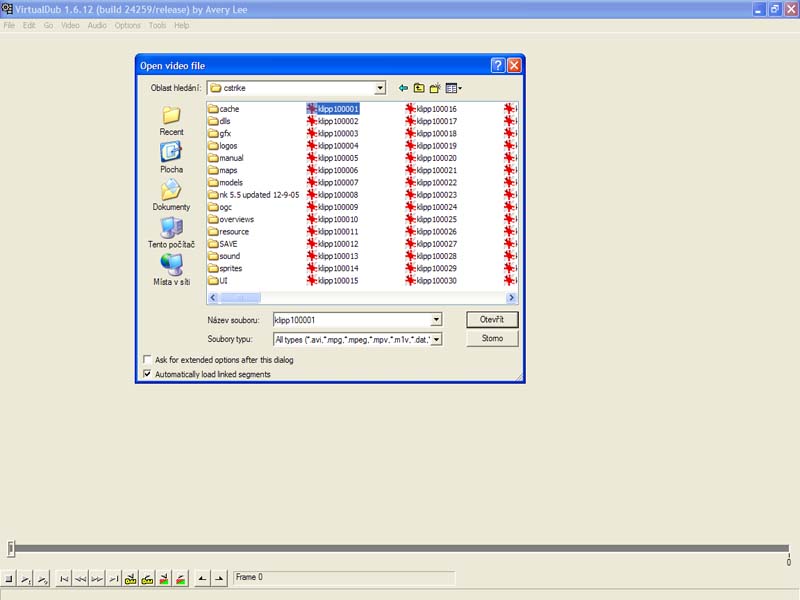This screenshot has width=800, height=600.
Task: Open the Recent places shortcut
Action: pyautogui.click(x=171, y=121)
